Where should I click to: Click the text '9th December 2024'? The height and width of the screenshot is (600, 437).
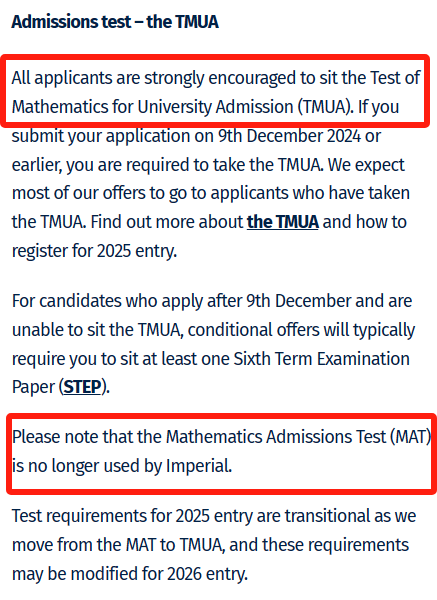click(289, 136)
